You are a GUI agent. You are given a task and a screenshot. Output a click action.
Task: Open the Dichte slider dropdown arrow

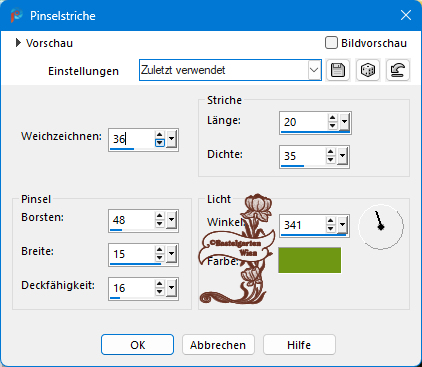click(342, 156)
